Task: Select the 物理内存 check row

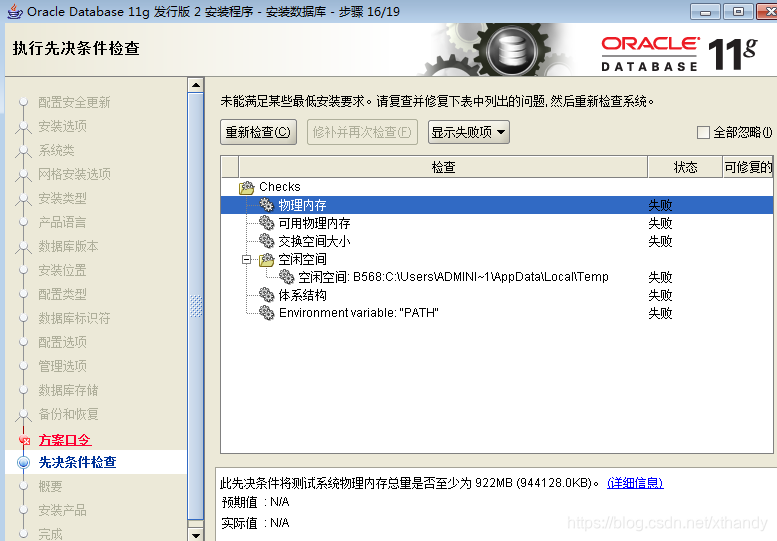Action: point(497,205)
